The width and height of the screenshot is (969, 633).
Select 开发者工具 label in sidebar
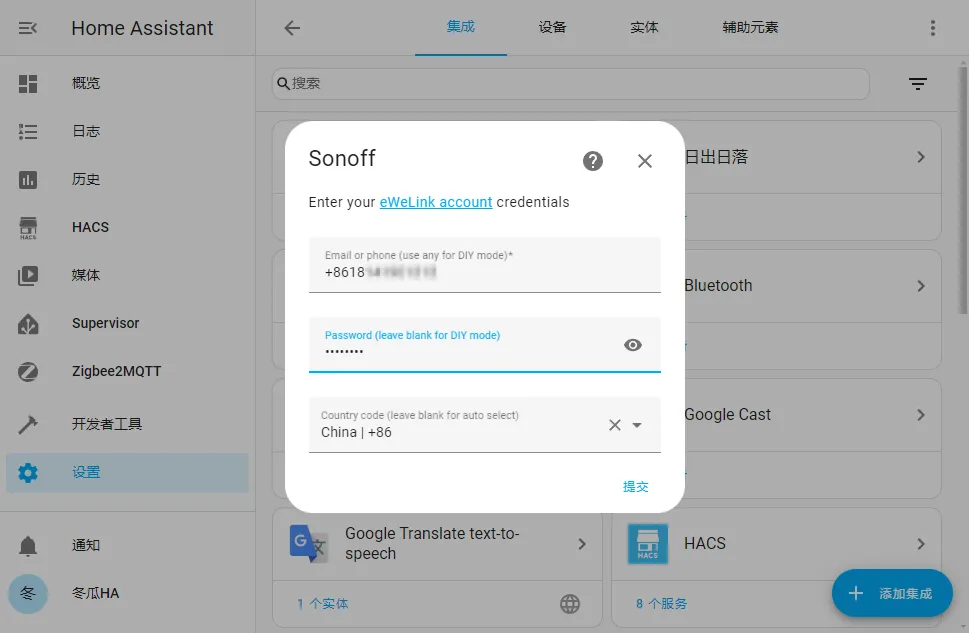(107, 424)
